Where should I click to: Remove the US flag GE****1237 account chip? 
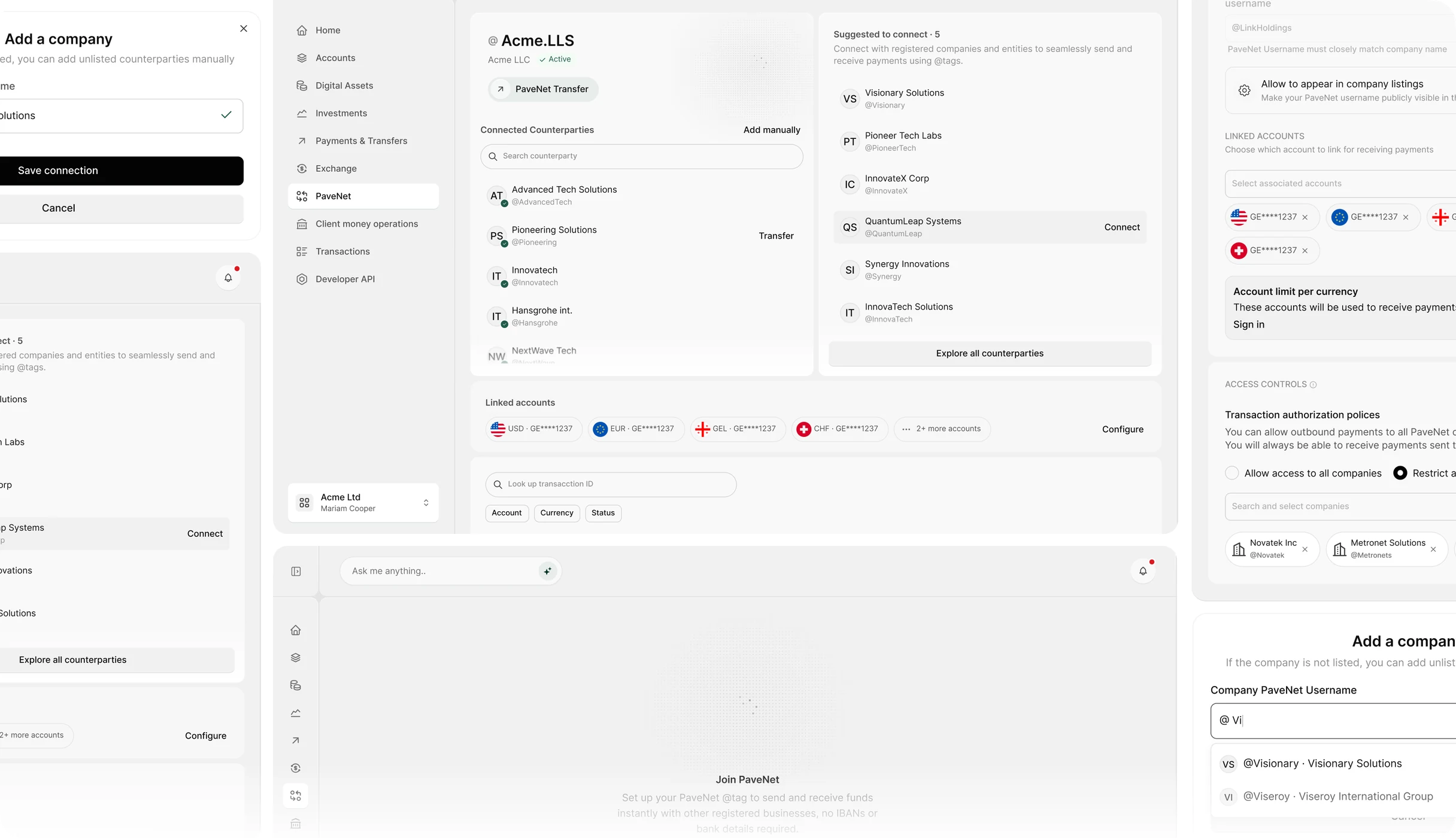click(1305, 217)
